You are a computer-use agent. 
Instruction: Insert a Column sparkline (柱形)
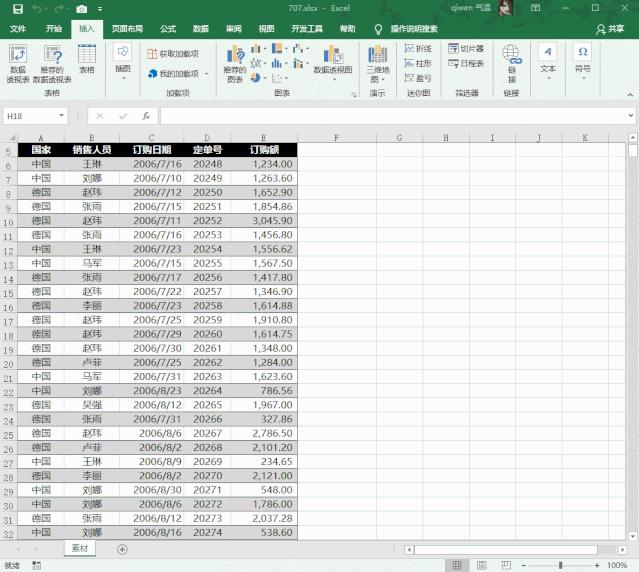point(418,63)
